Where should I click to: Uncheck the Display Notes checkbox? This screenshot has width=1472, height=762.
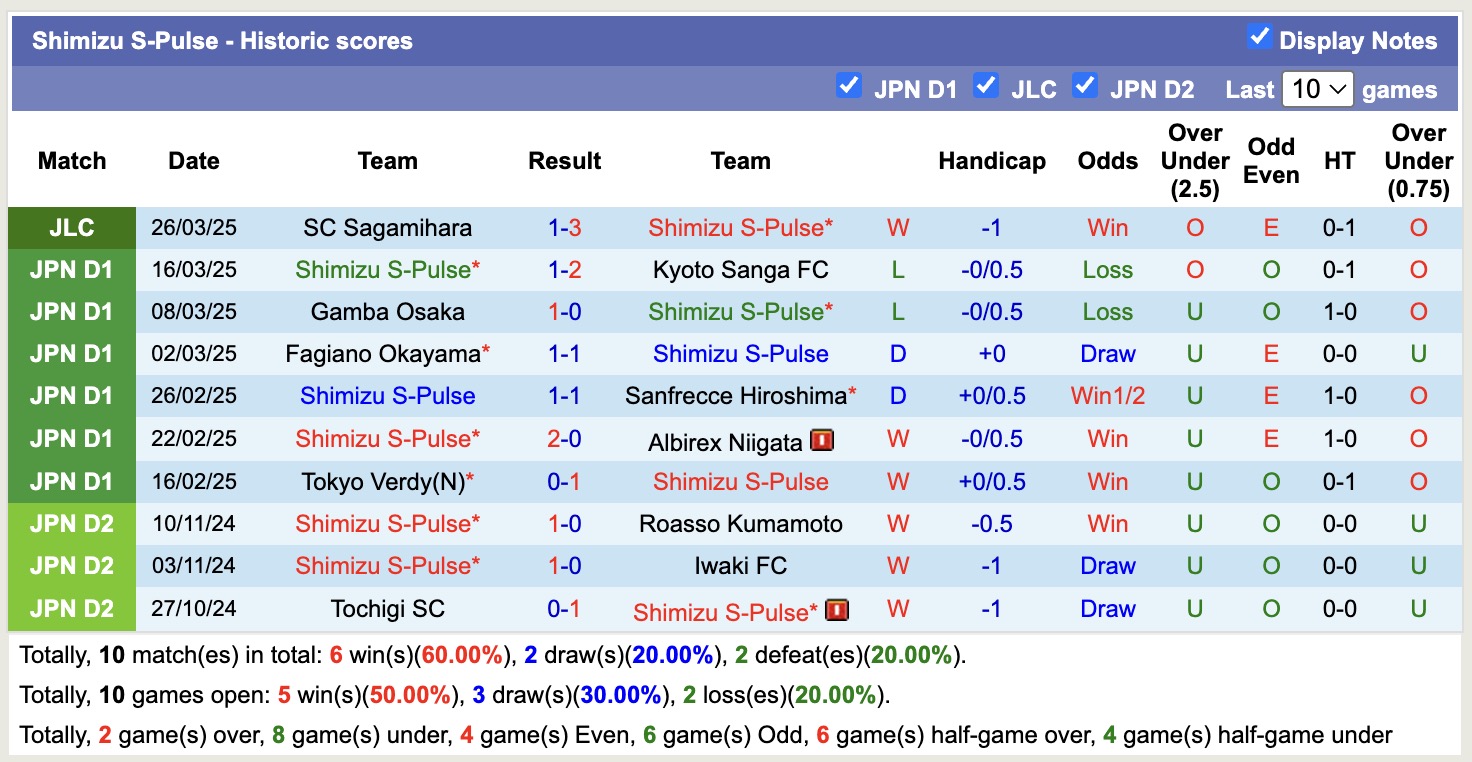[x=1257, y=37]
